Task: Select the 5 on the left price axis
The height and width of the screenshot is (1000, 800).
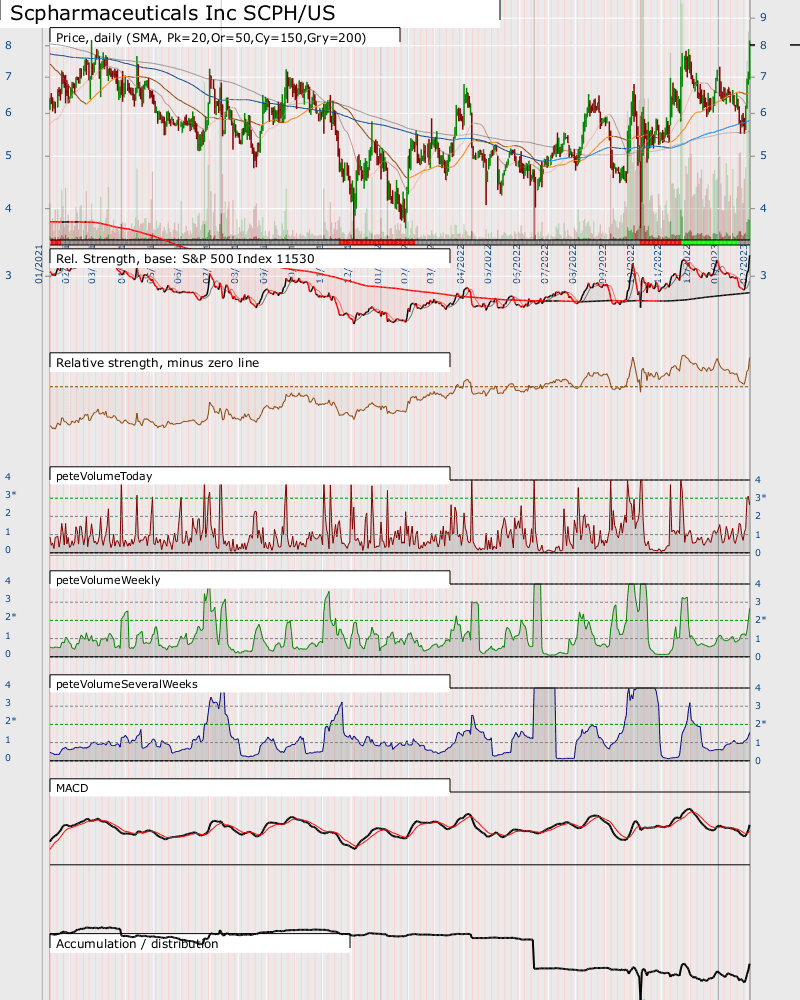Action: tap(8, 156)
